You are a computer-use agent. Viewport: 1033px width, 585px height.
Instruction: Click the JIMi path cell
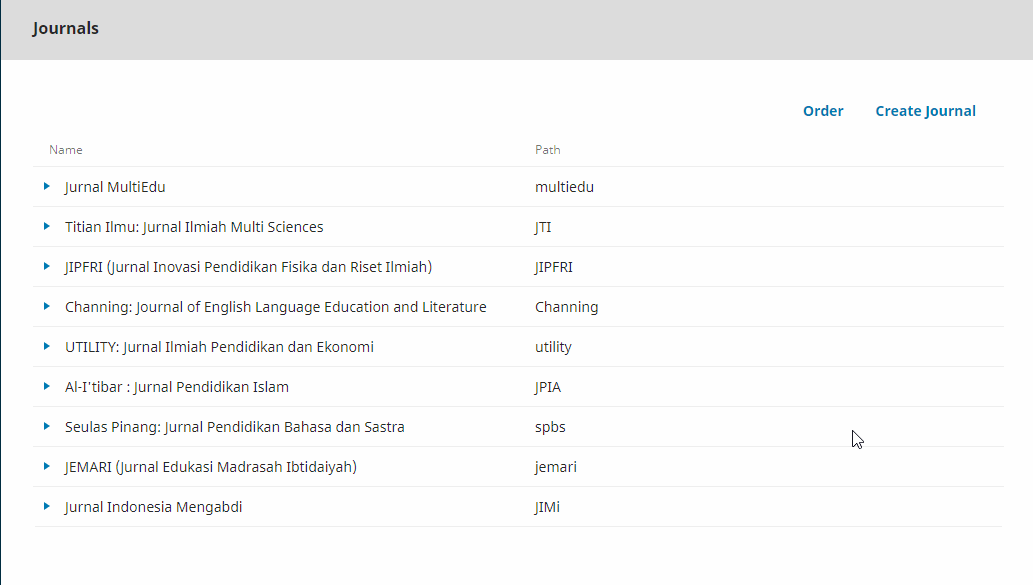pos(547,507)
